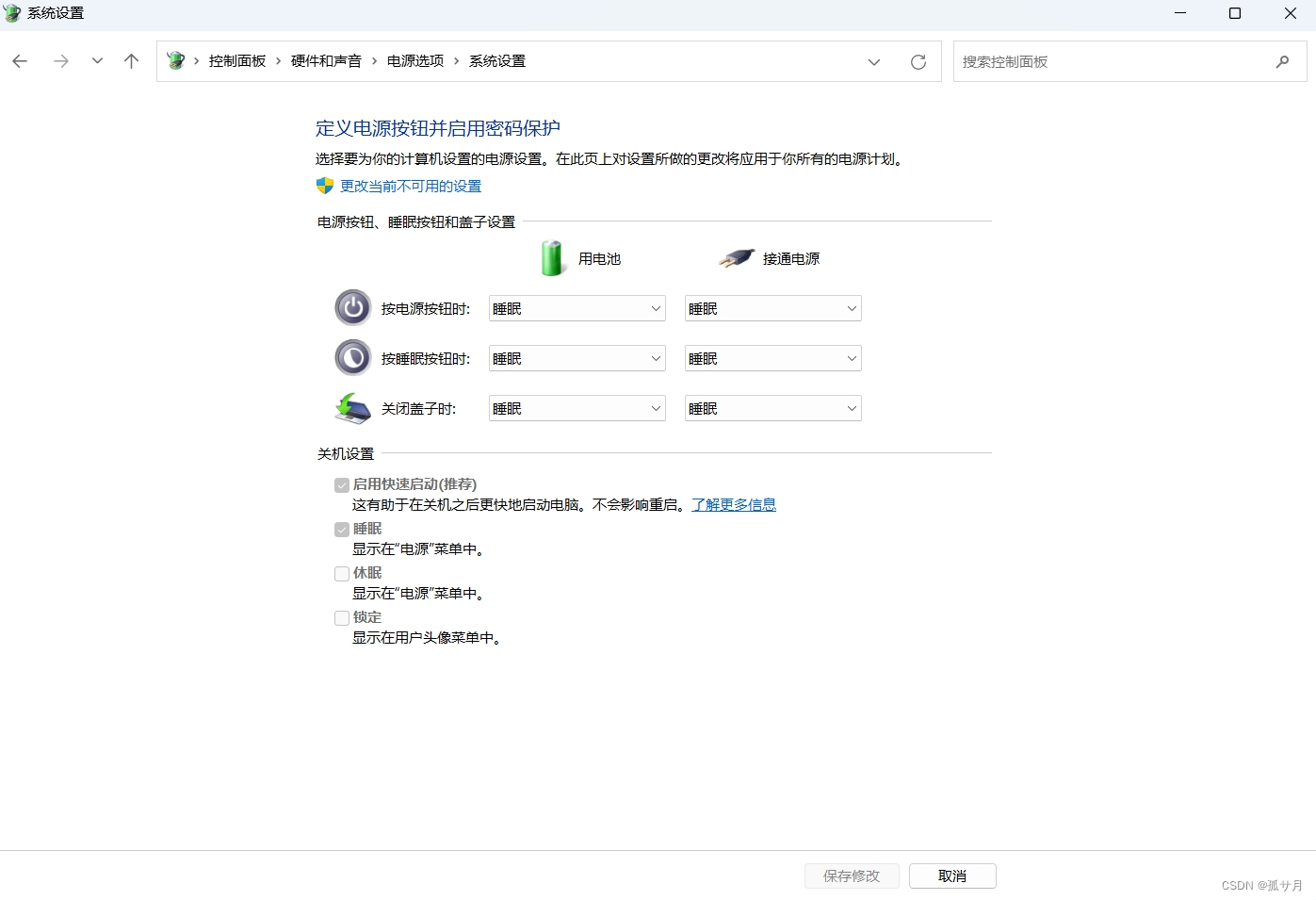Click the power options icon in address bar
The height and width of the screenshot is (900, 1316).
(175, 61)
